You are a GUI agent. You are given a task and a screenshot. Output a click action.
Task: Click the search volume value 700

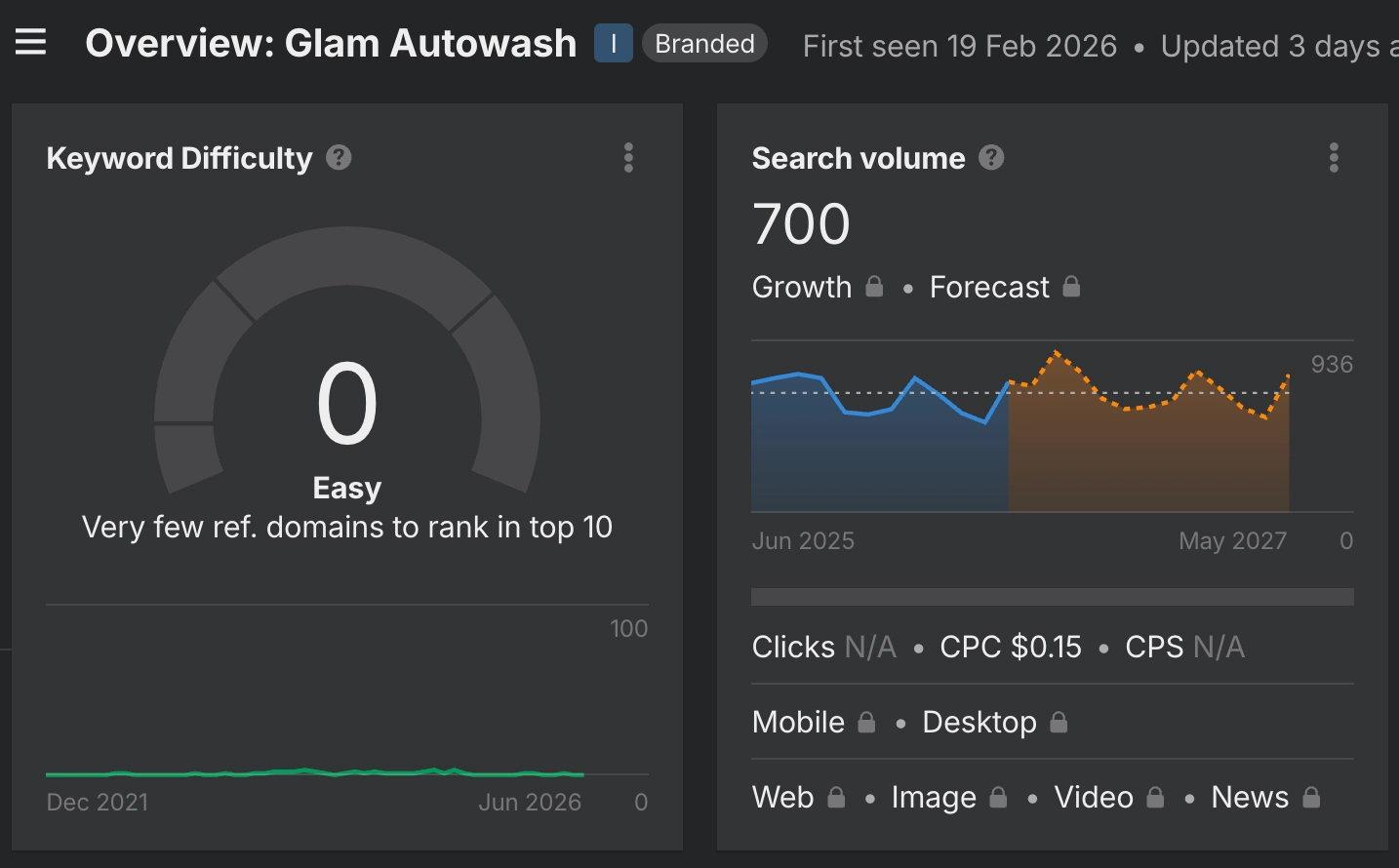click(801, 224)
